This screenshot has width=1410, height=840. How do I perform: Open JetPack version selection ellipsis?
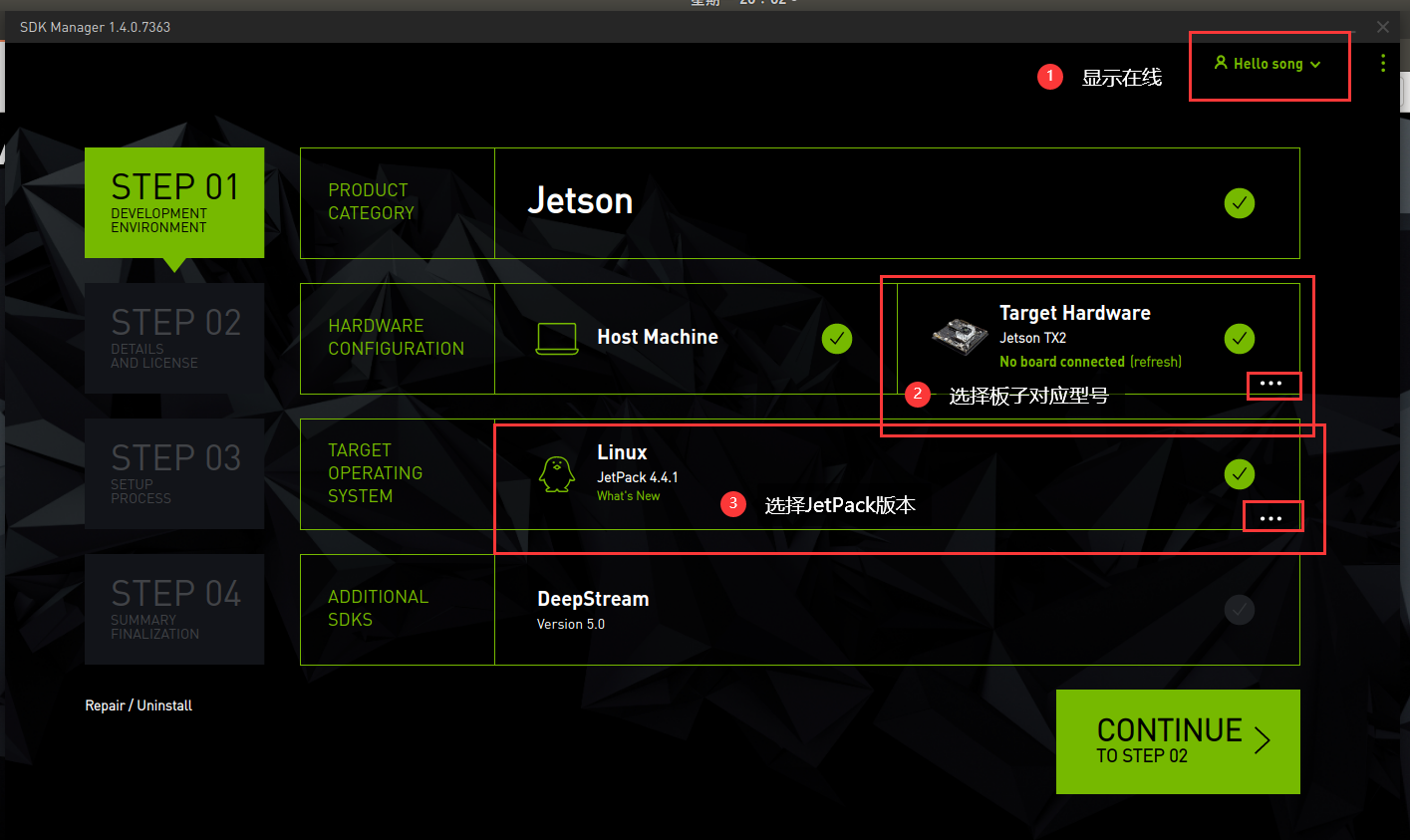click(x=1271, y=518)
